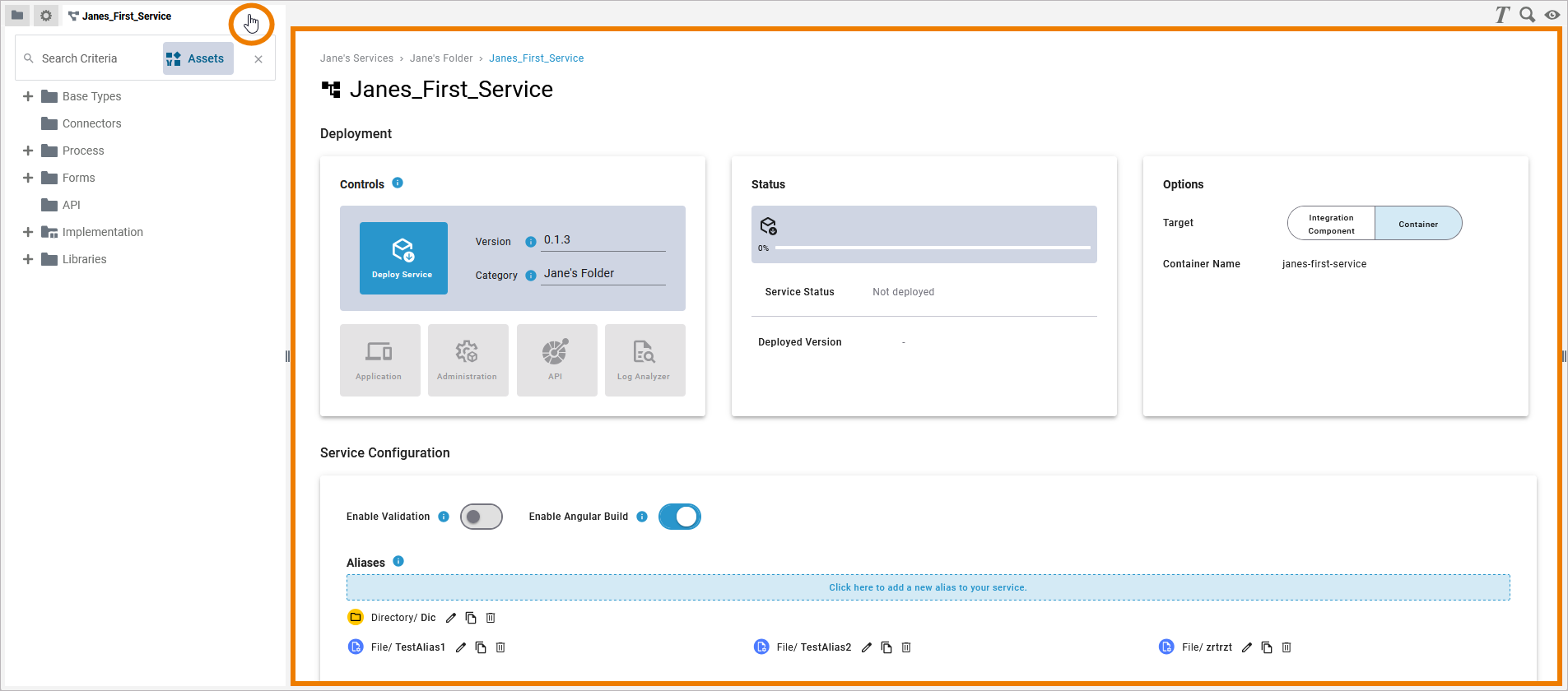The image size is (1568, 691).
Task: Open the Log Analyzer tile
Action: pyautogui.click(x=644, y=360)
